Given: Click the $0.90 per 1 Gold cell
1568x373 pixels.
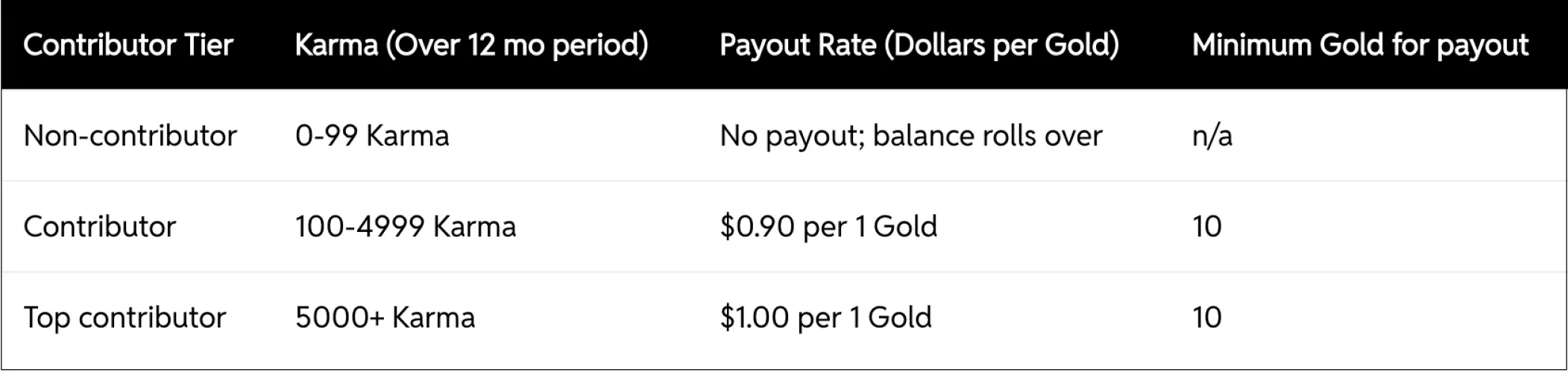Looking at the screenshot, I should tap(828, 227).
